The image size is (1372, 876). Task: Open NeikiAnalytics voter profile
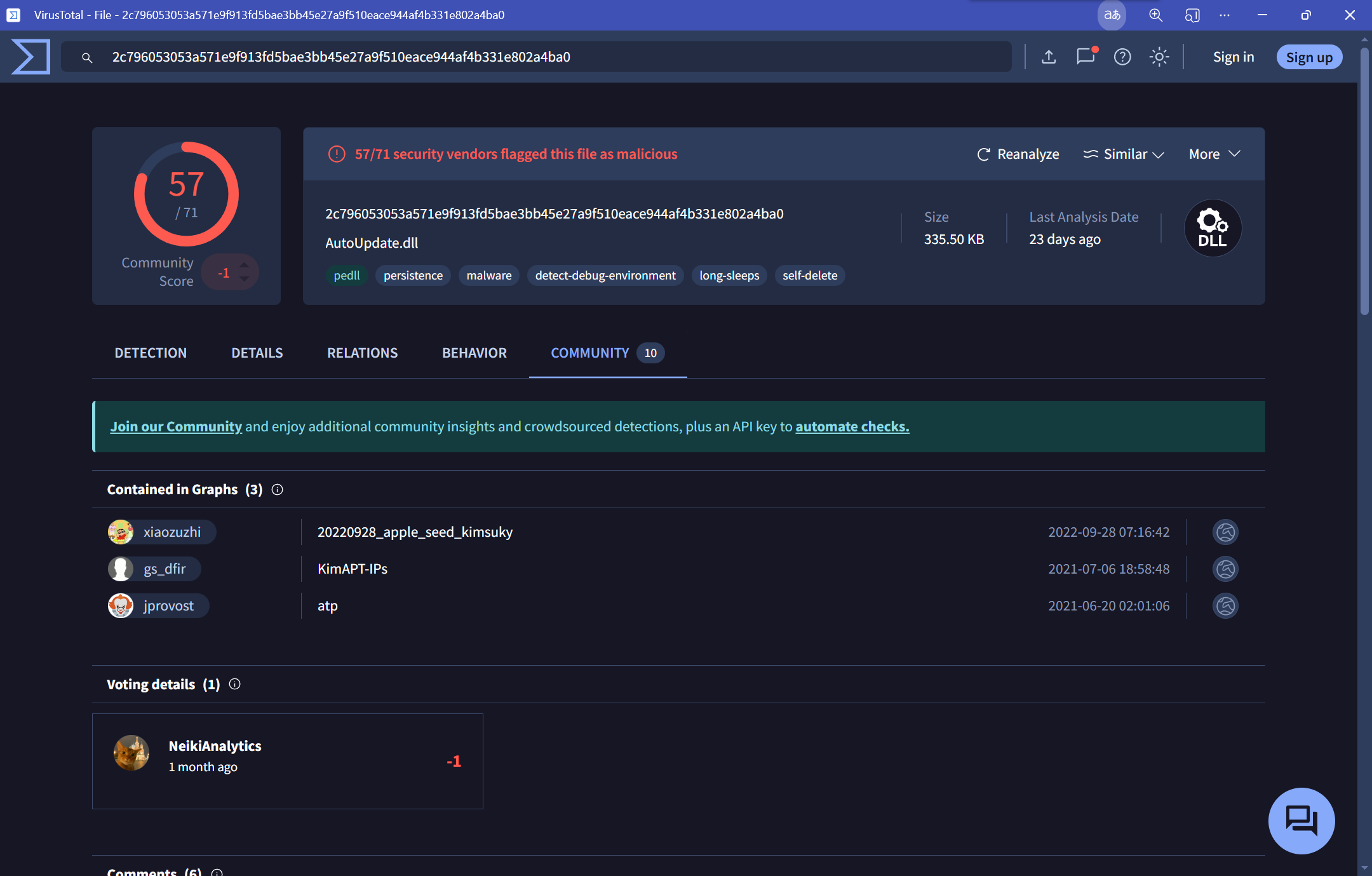(x=215, y=746)
